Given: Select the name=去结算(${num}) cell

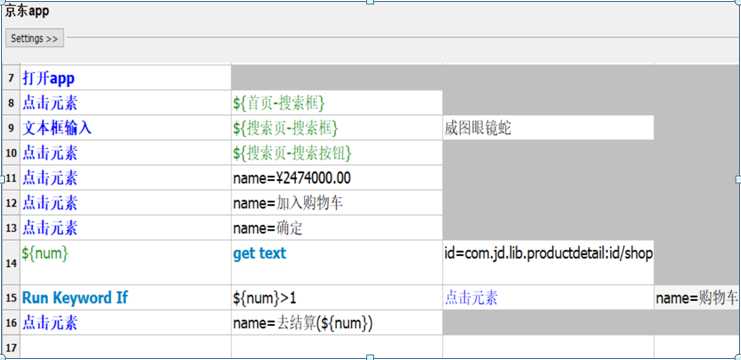Looking at the screenshot, I should (337, 323).
